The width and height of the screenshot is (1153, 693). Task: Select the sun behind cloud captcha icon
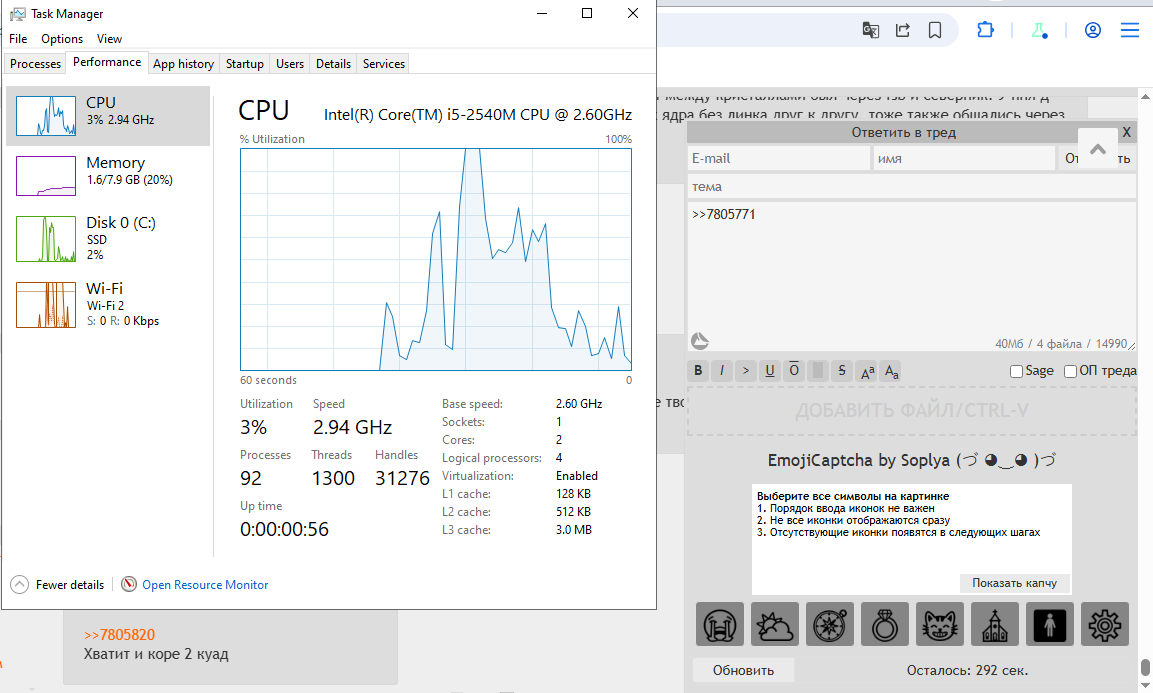pos(775,624)
